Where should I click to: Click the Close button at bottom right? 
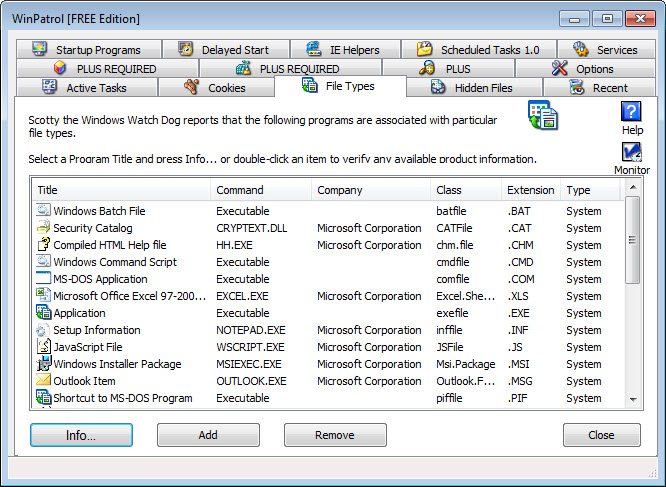tap(601, 435)
